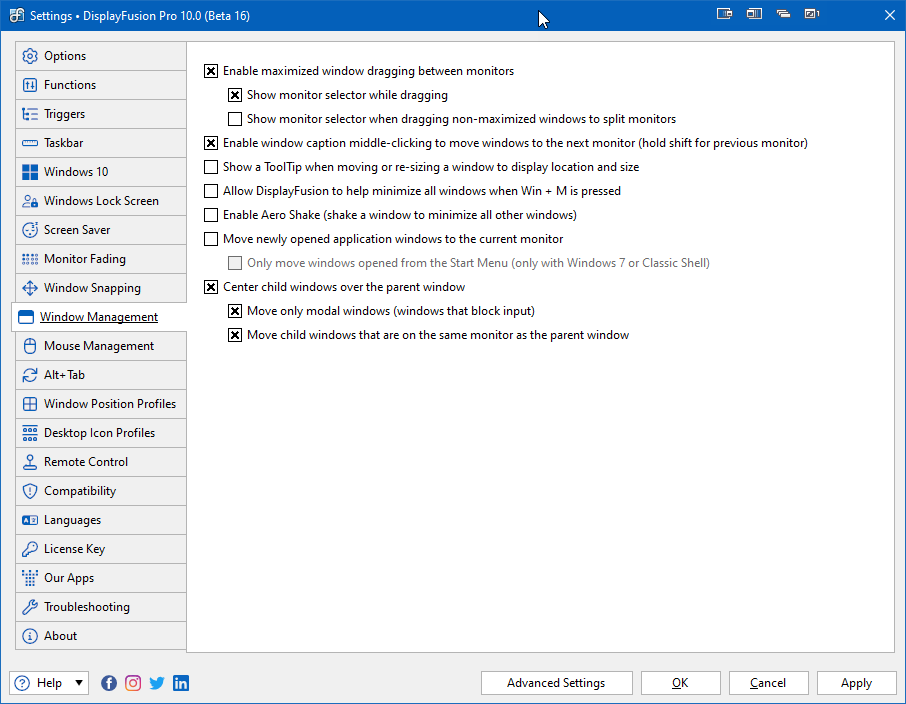Image resolution: width=906 pixels, height=704 pixels.
Task: Click the span window across monitors icon
Action: point(754,14)
